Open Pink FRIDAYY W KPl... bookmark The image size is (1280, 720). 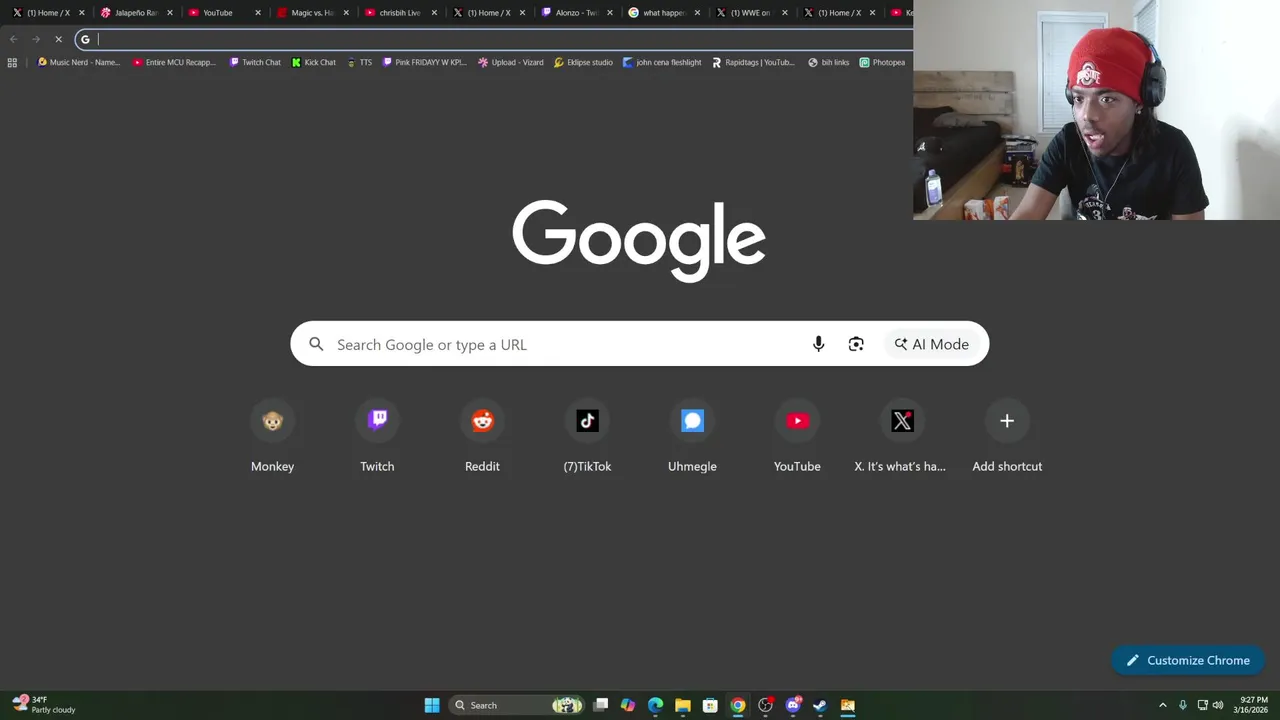pyautogui.click(x=425, y=62)
